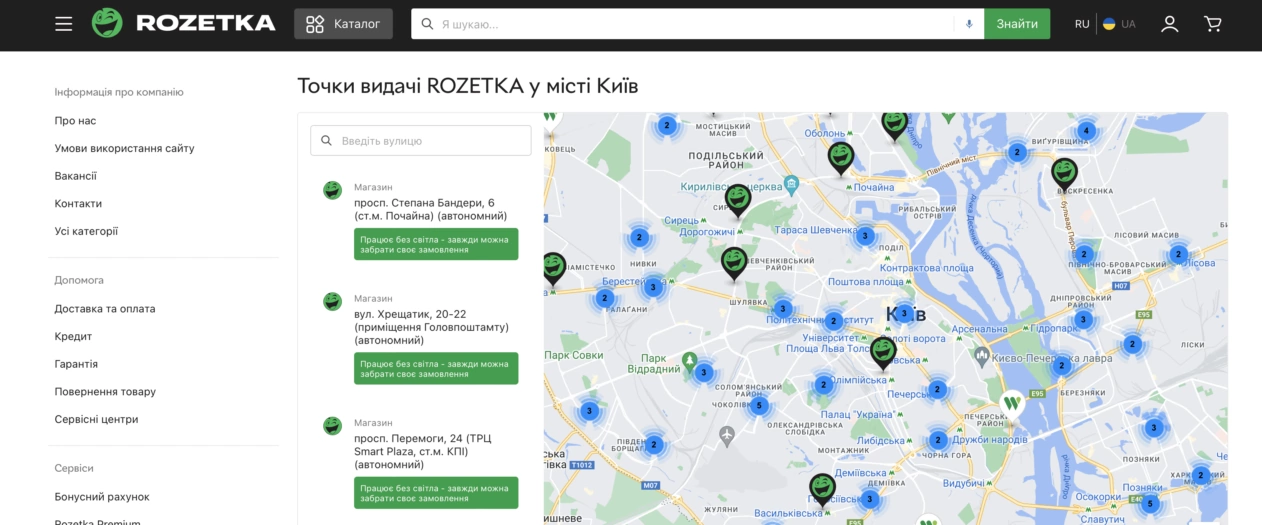The image size is (1262, 525).
Task: Open the Контакти sidebar link
Action: tap(78, 203)
